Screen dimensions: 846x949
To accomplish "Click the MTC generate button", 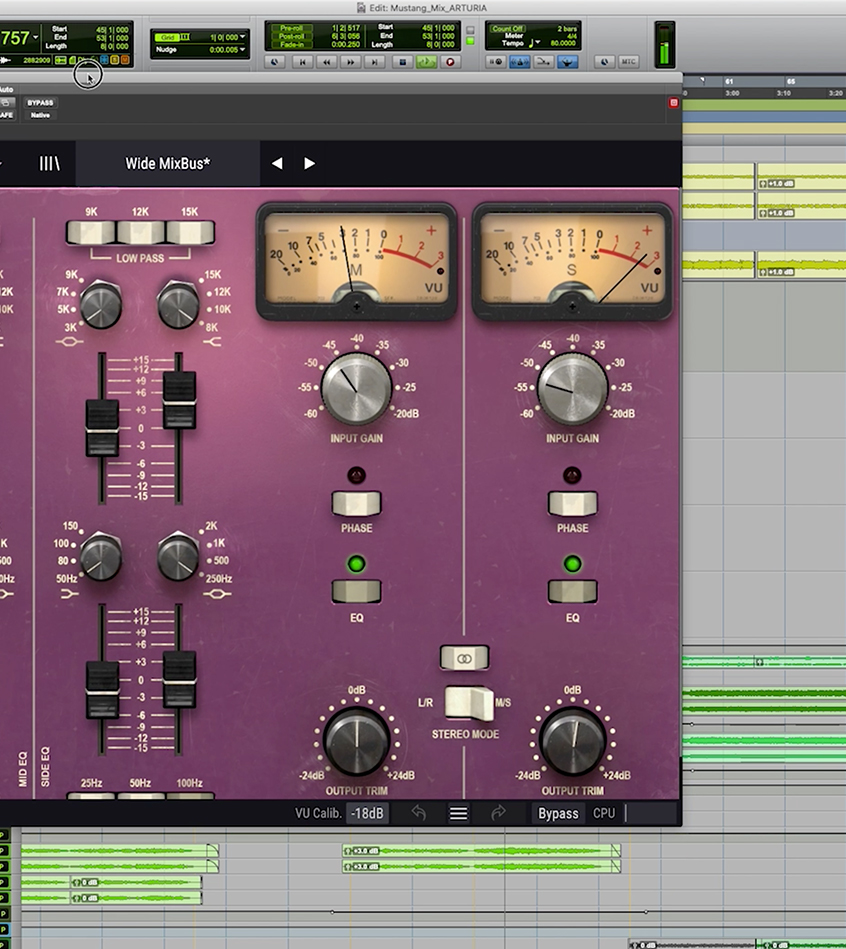I will pos(629,62).
